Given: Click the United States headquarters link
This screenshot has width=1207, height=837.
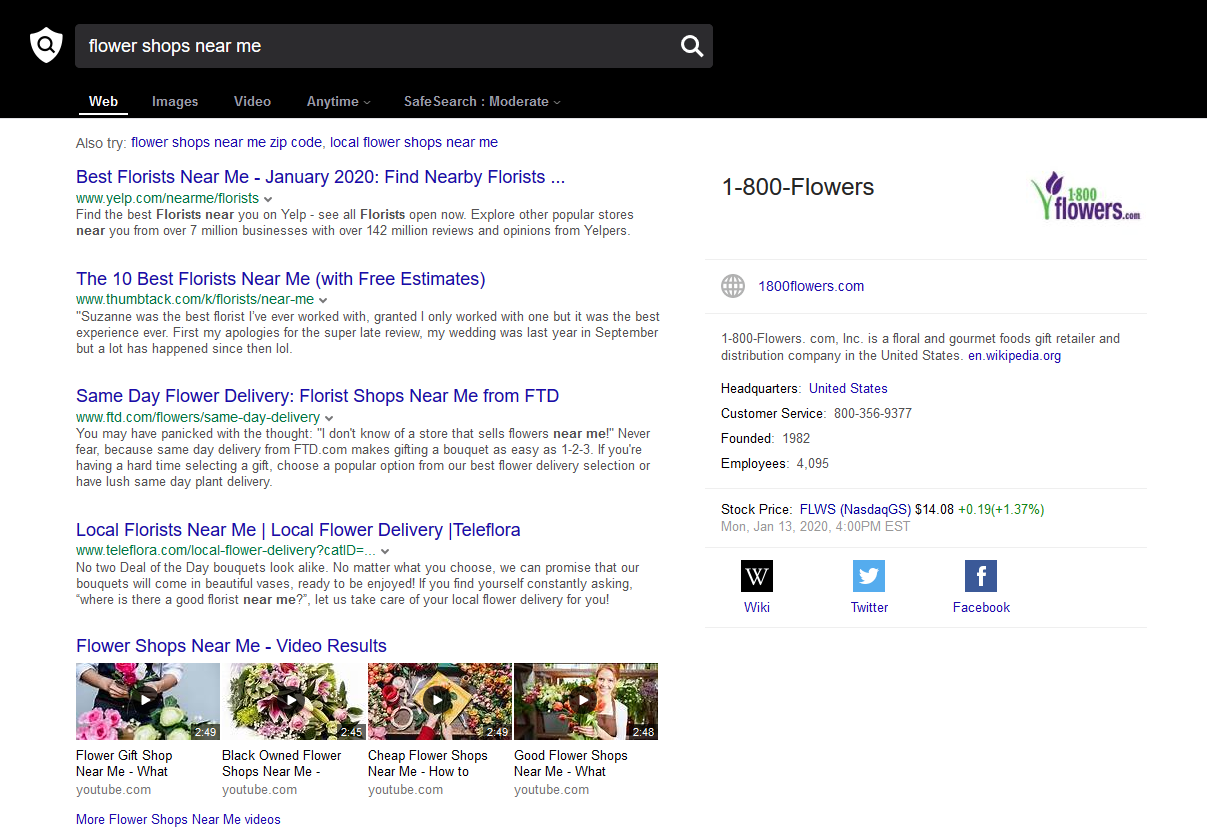Looking at the screenshot, I should [x=848, y=388].
